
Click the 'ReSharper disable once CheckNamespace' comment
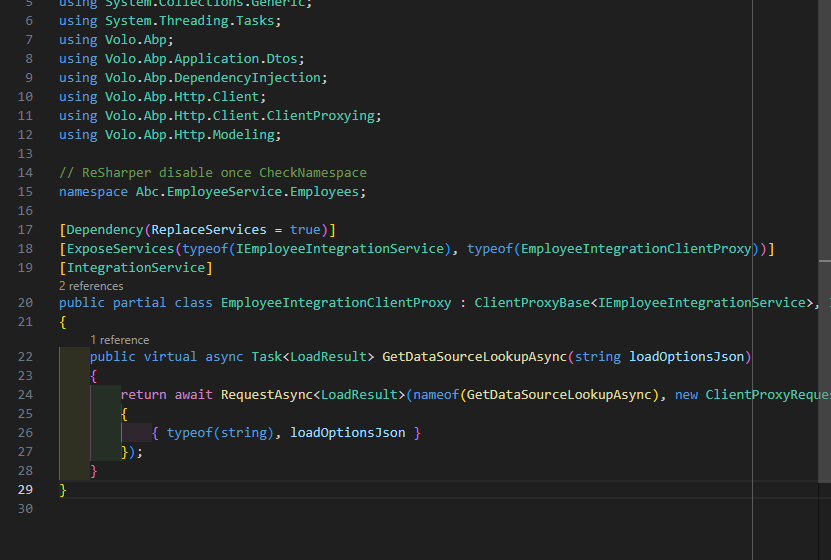pos(213,173)
